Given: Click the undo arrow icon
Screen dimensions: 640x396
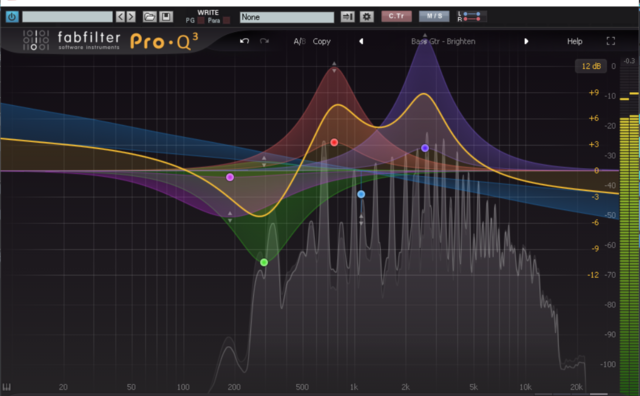Looking at the screenshot, I should tap(244, 41).
